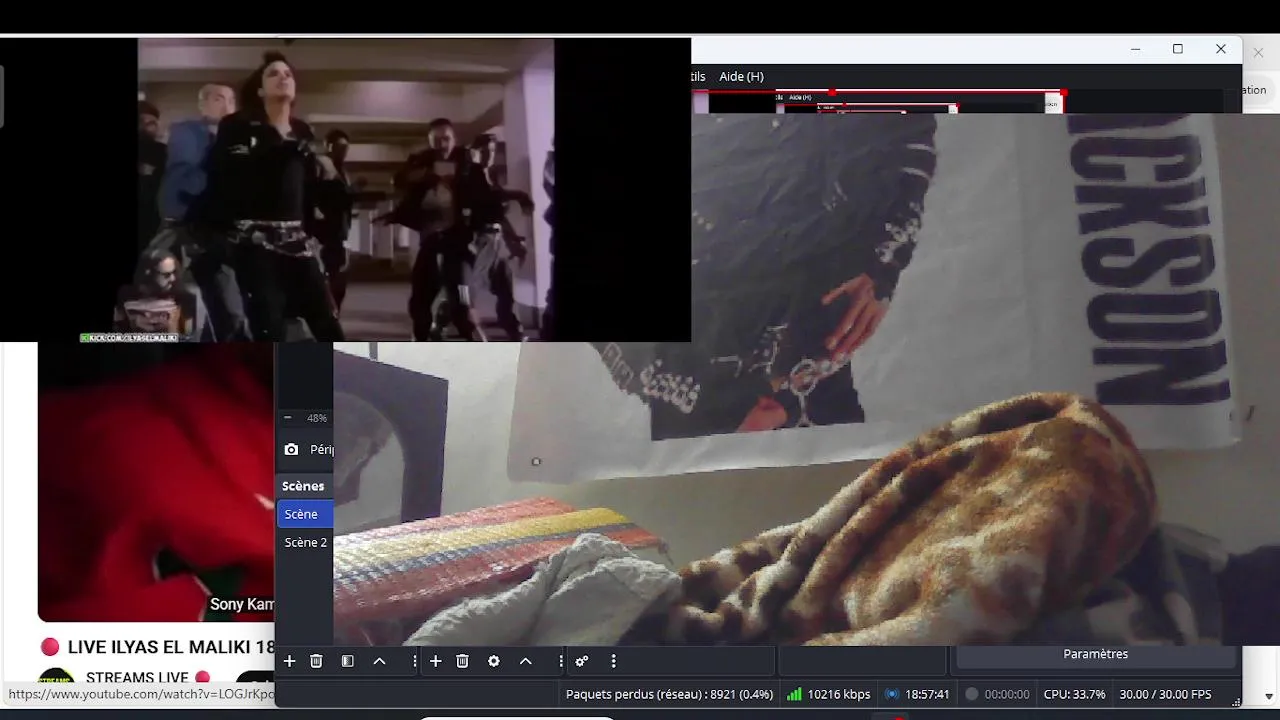Select the Scène 2 scene
The height and width of the screenshot is (720, 1280).
[x=304, y=542]
